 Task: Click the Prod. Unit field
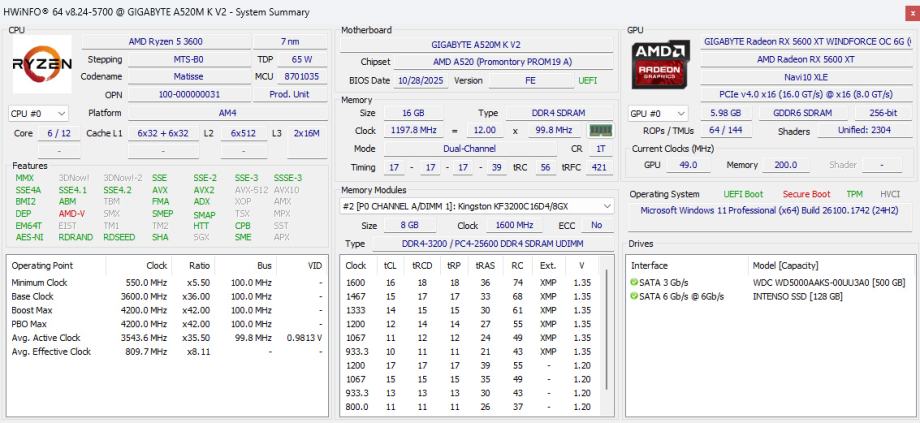290,94
